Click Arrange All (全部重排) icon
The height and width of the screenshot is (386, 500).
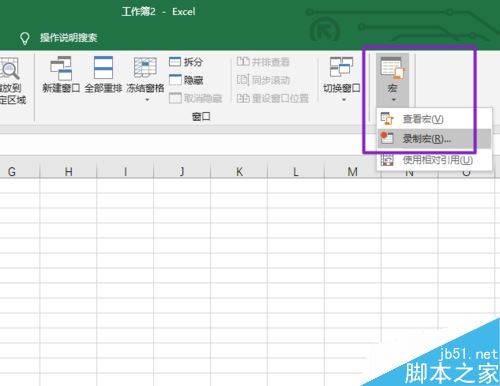coord(103,68)
